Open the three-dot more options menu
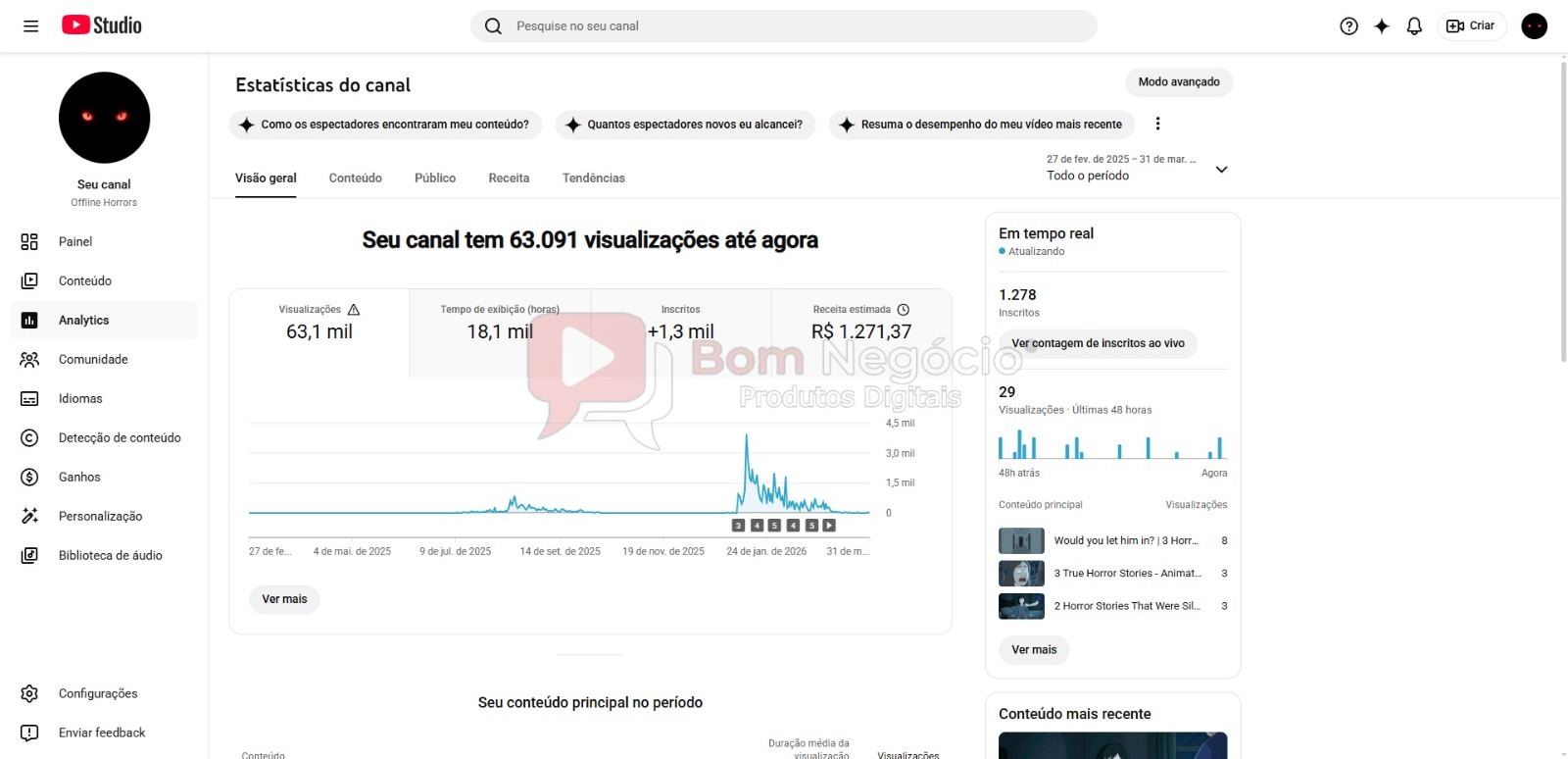This screenshot has height=759, width=1568. point(1157,124)
